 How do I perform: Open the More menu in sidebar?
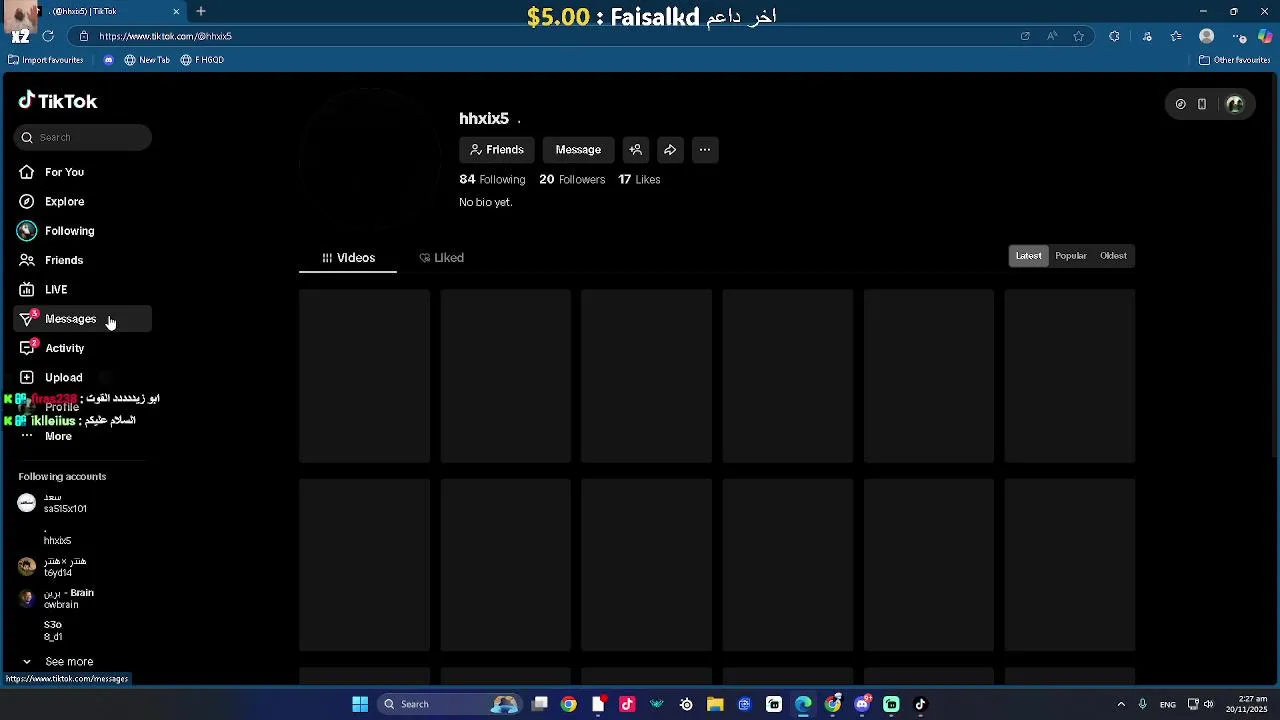click(x=82, y=436)
